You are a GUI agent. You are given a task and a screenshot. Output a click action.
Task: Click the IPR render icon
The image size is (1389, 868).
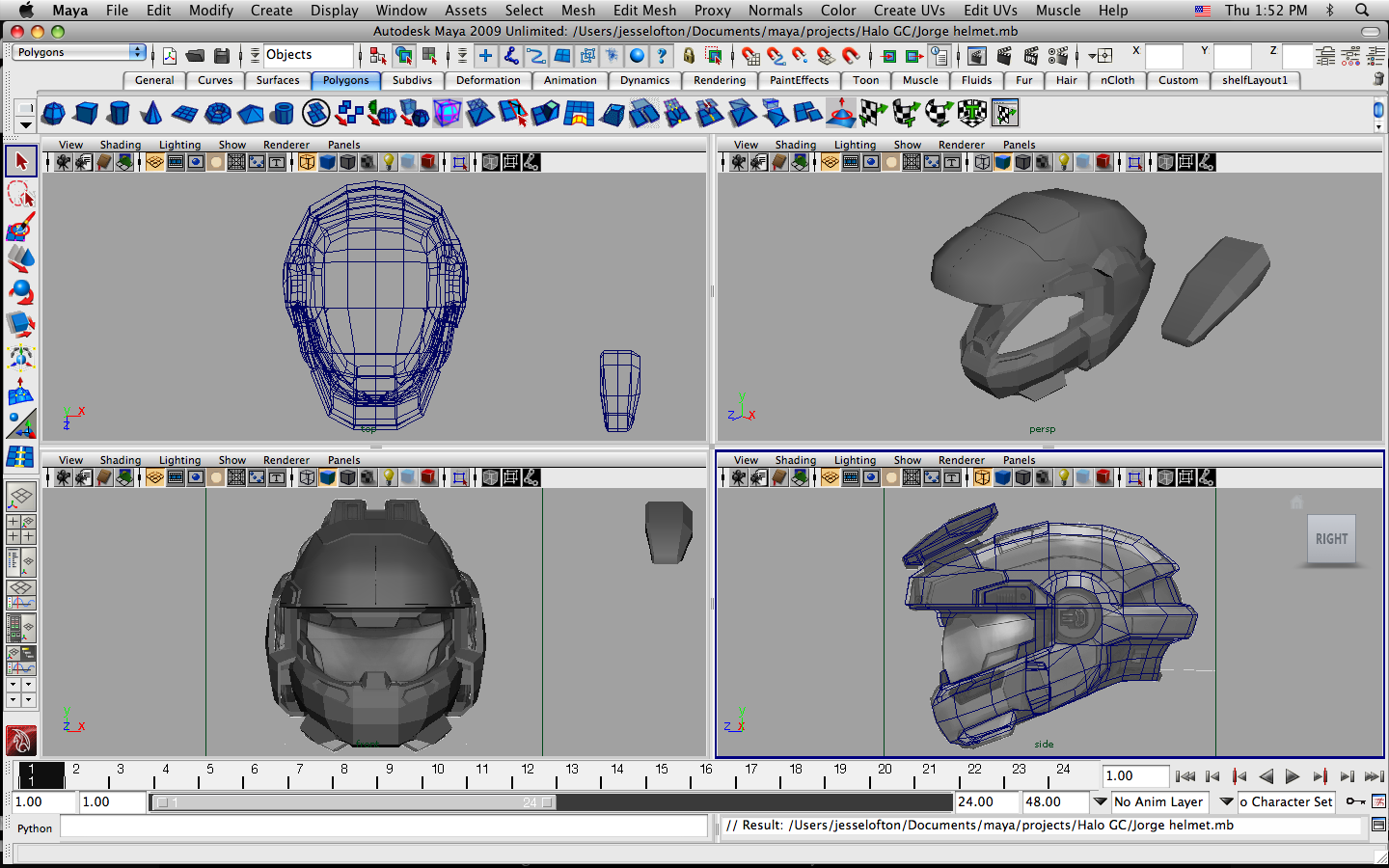(1031, 56)
